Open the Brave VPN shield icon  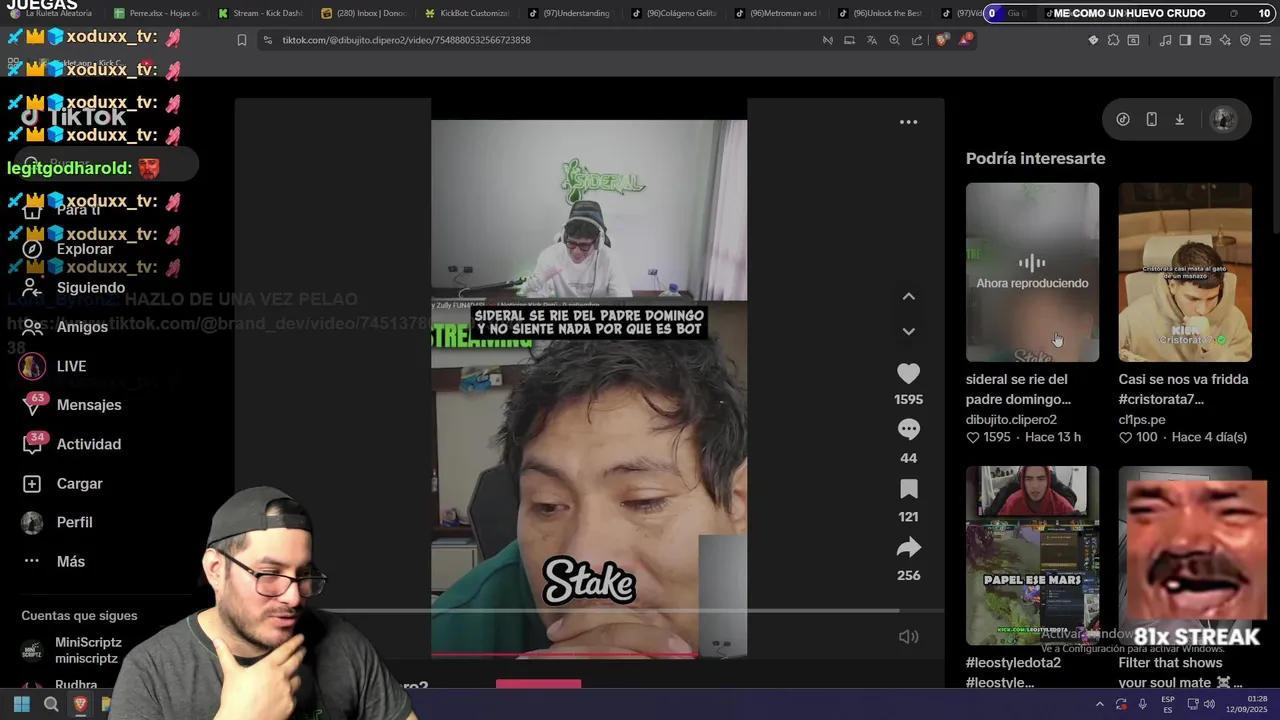[1245, 40]
